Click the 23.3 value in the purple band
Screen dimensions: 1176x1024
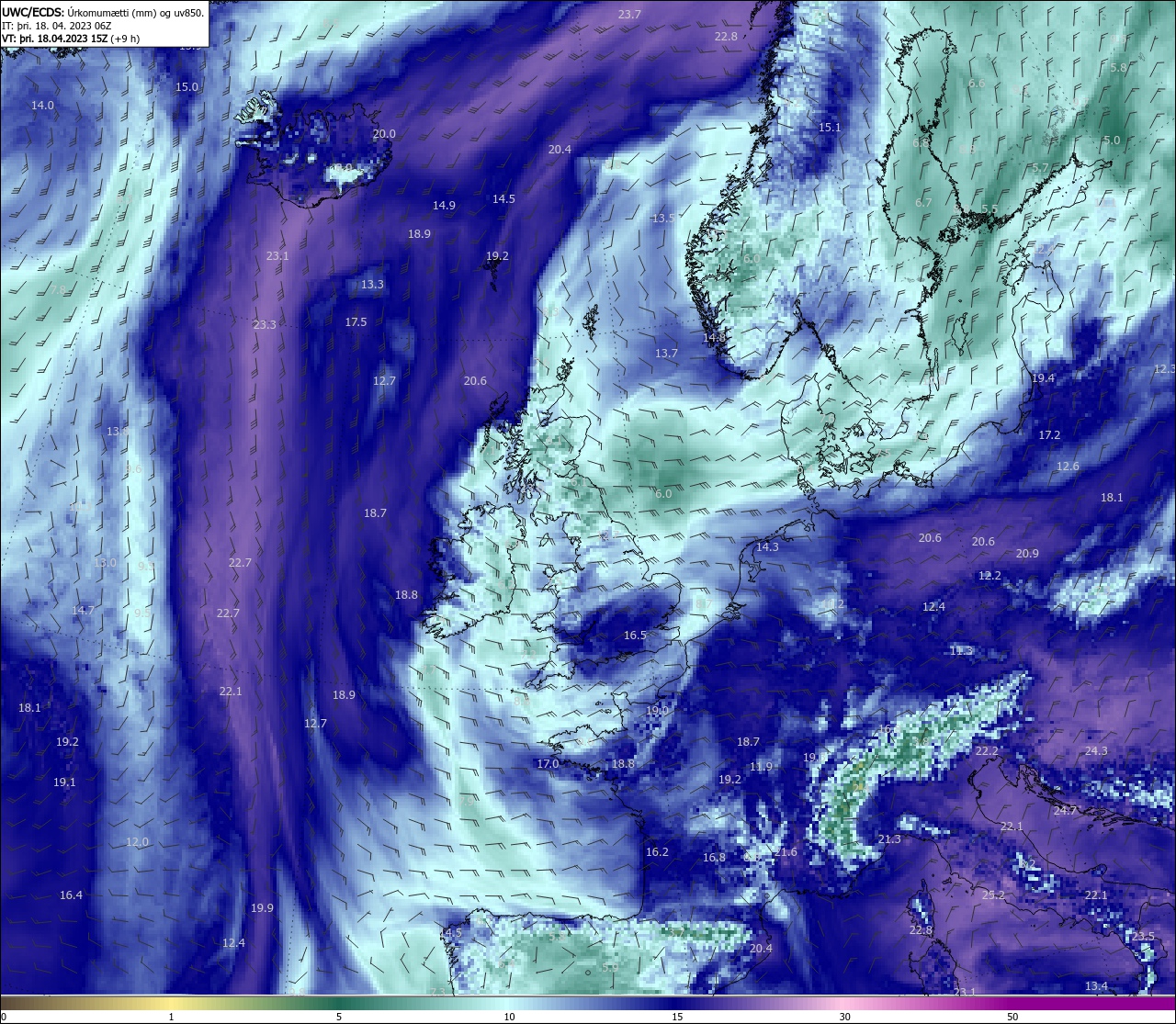265,325
